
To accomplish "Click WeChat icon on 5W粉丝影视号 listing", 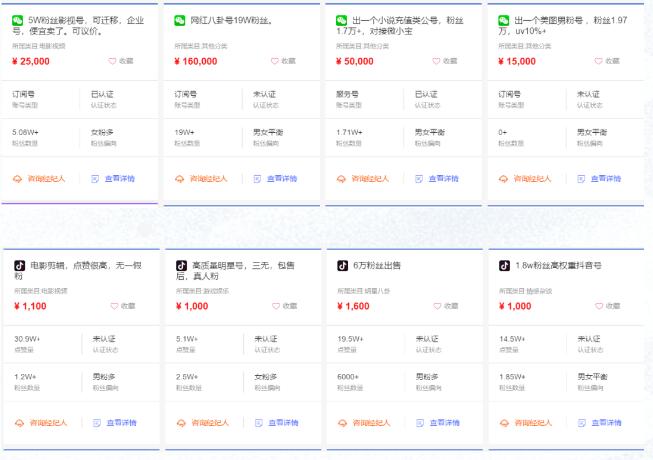I will (19, 20).
